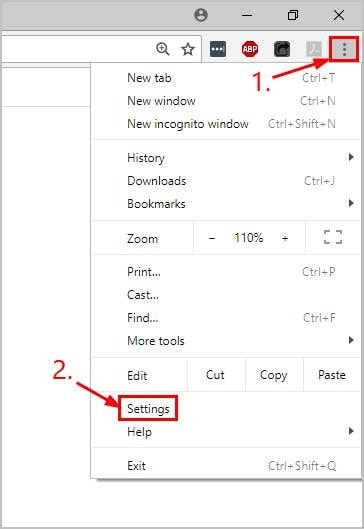Click the zoom magnifier icon in address bar
Image resolution: width=364 pixels, height=529 pixels.
click(163, 49)
